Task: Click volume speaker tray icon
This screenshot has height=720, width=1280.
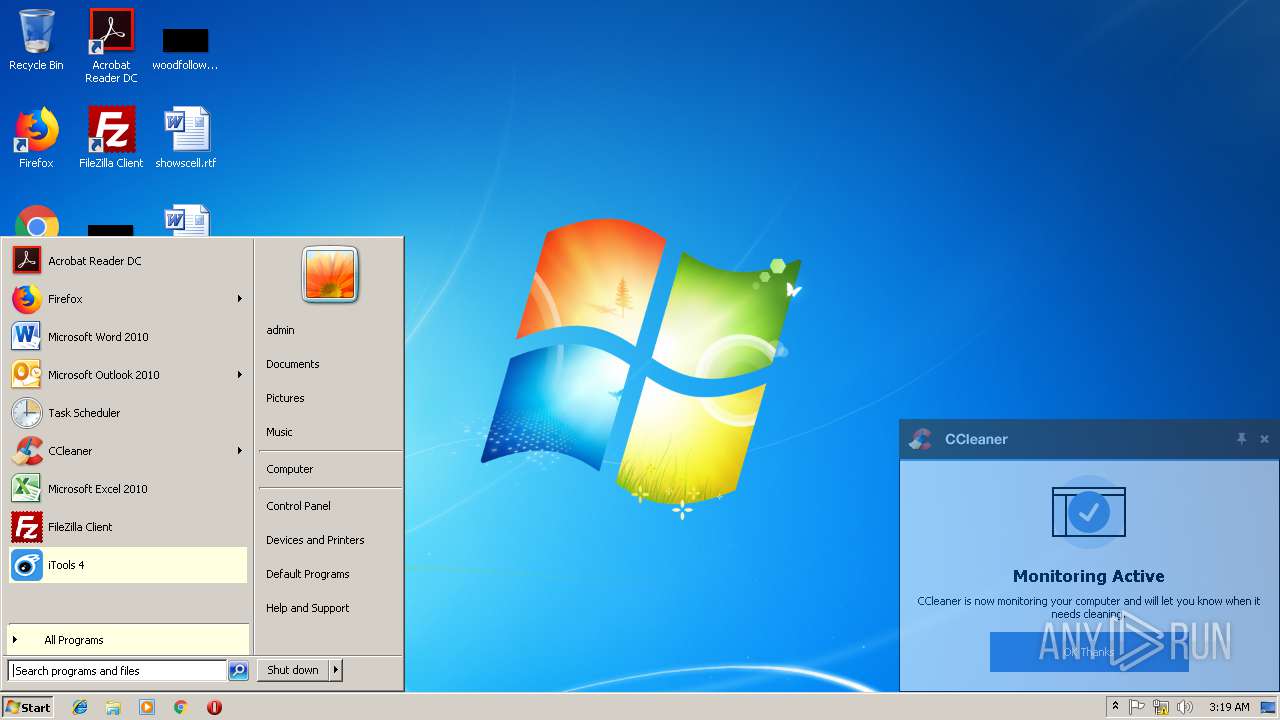Action: tap(1185, 707)
